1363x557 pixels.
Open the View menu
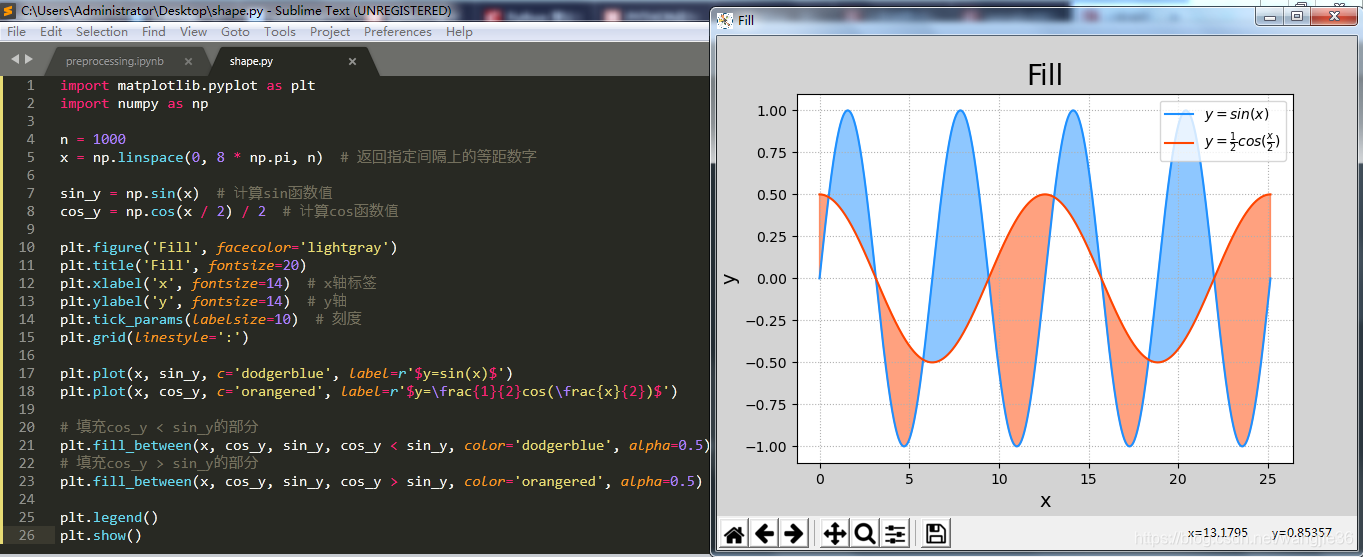pyautogui.click(x=193, y=32)
